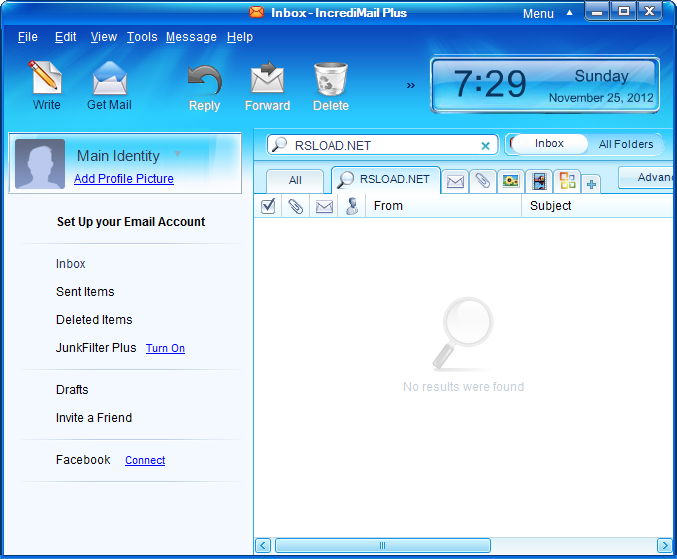677x559 pixels.
Task: Open Sent Items folder
Action: click(x=85, y=292)
